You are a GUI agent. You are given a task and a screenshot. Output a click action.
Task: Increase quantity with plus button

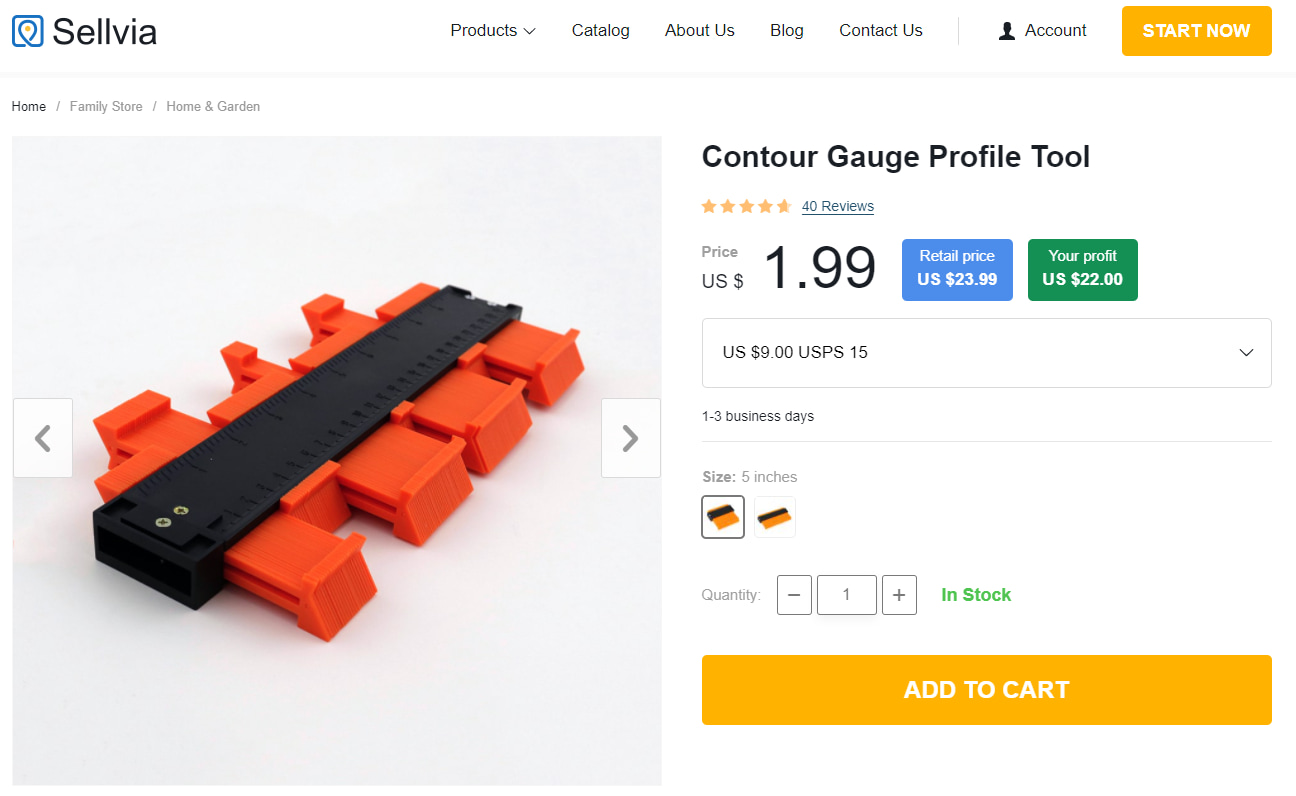(899, 595)
